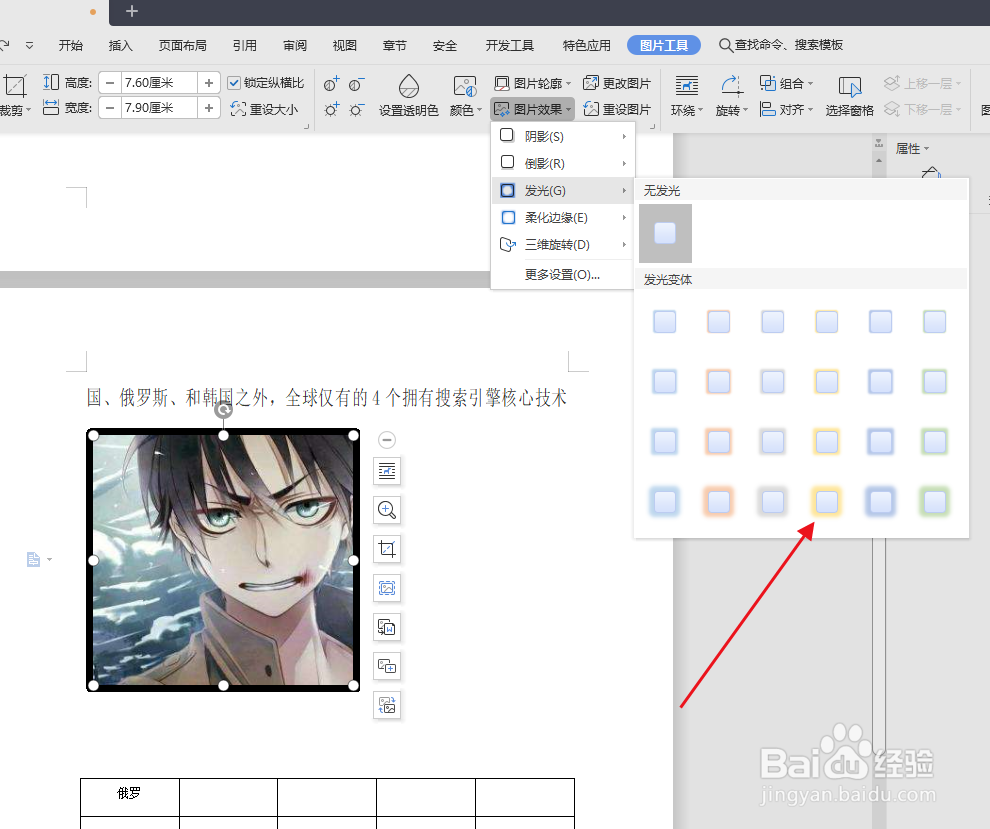Switch to the Insert (插入) tab
Image resolution: width=990 pixels, height=829 pixels.
(x=121, y=45)
